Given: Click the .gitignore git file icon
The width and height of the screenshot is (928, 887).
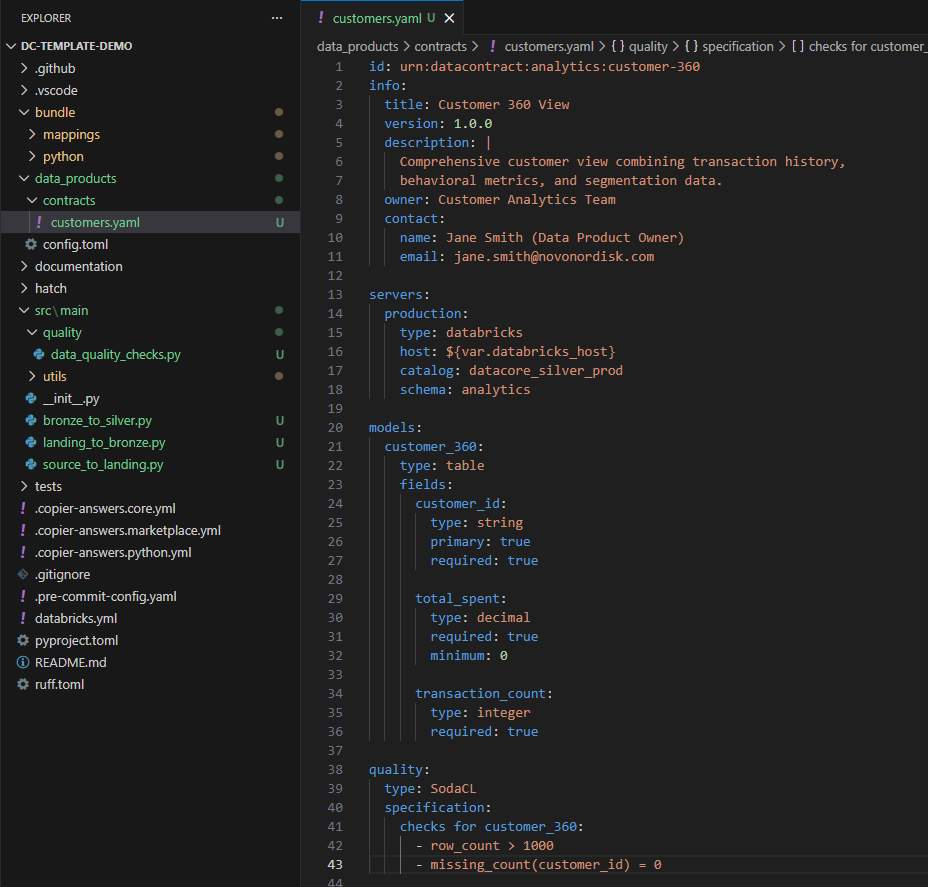Looking at the screenshot, I should pos(22,574).
